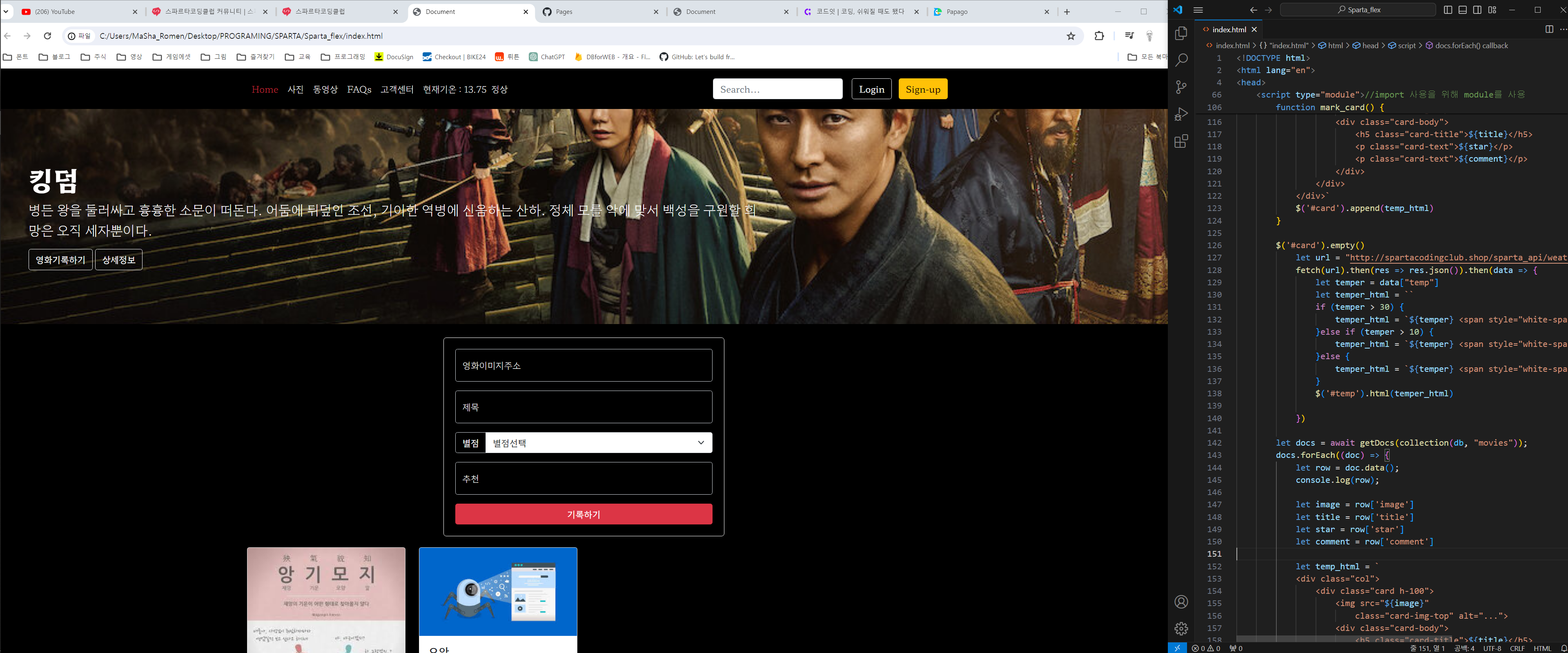1568x653 pixels.
Task: Open the Chrome profile avatar menu
Action: pyautogui.click(x=1149, y=36)
